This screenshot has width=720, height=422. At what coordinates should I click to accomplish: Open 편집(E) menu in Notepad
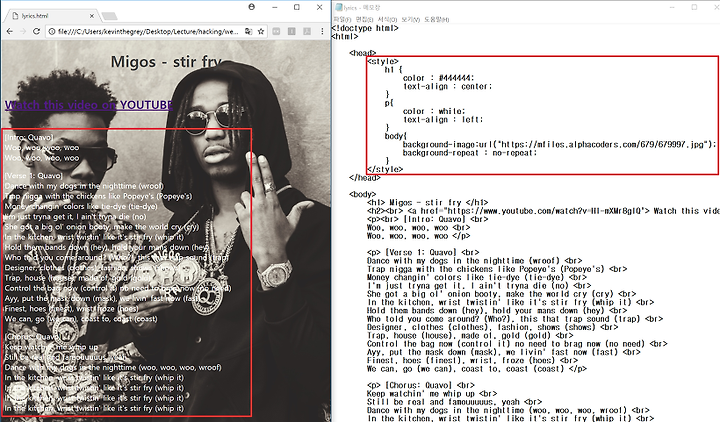[365, 20]
